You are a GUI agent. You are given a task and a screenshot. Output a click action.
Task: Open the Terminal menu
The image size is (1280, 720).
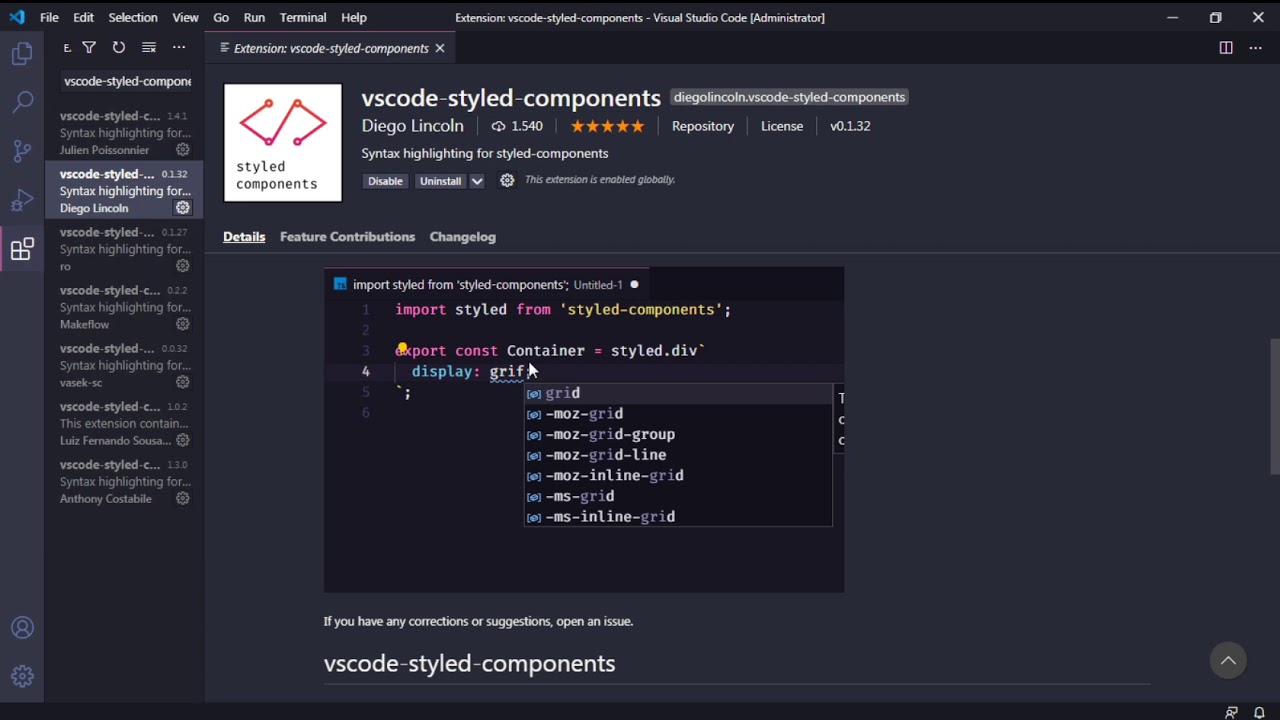pos(303,17)
